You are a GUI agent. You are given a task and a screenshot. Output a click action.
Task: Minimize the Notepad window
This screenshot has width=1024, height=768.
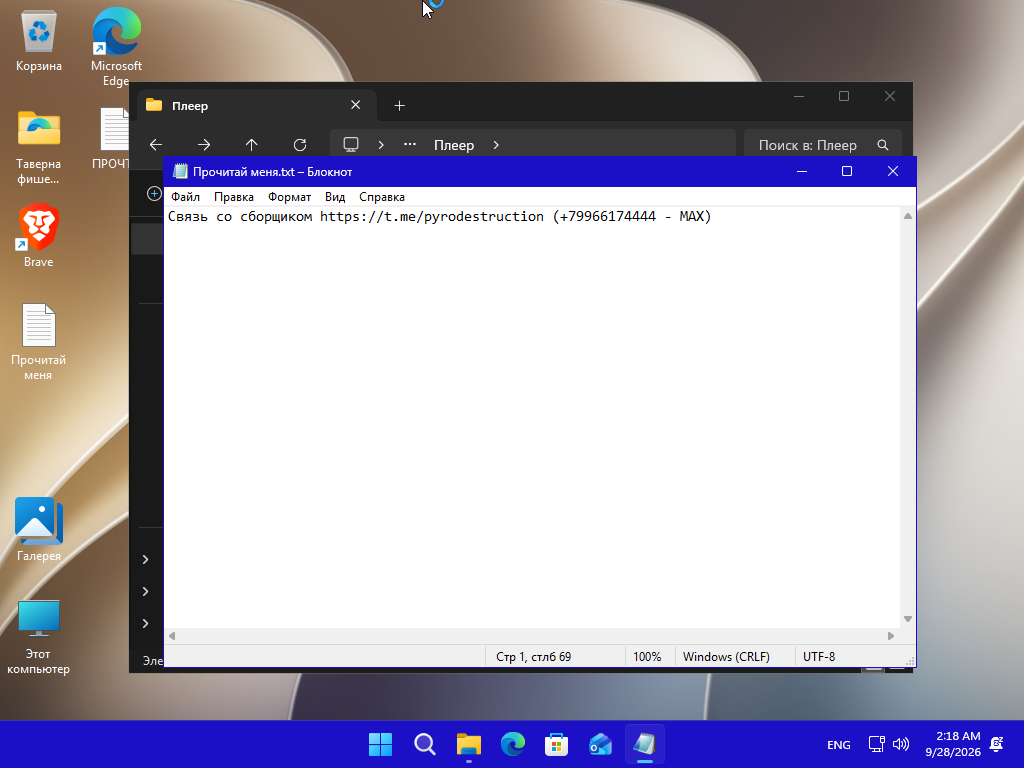pyautogui.click(x=802, y=171)
